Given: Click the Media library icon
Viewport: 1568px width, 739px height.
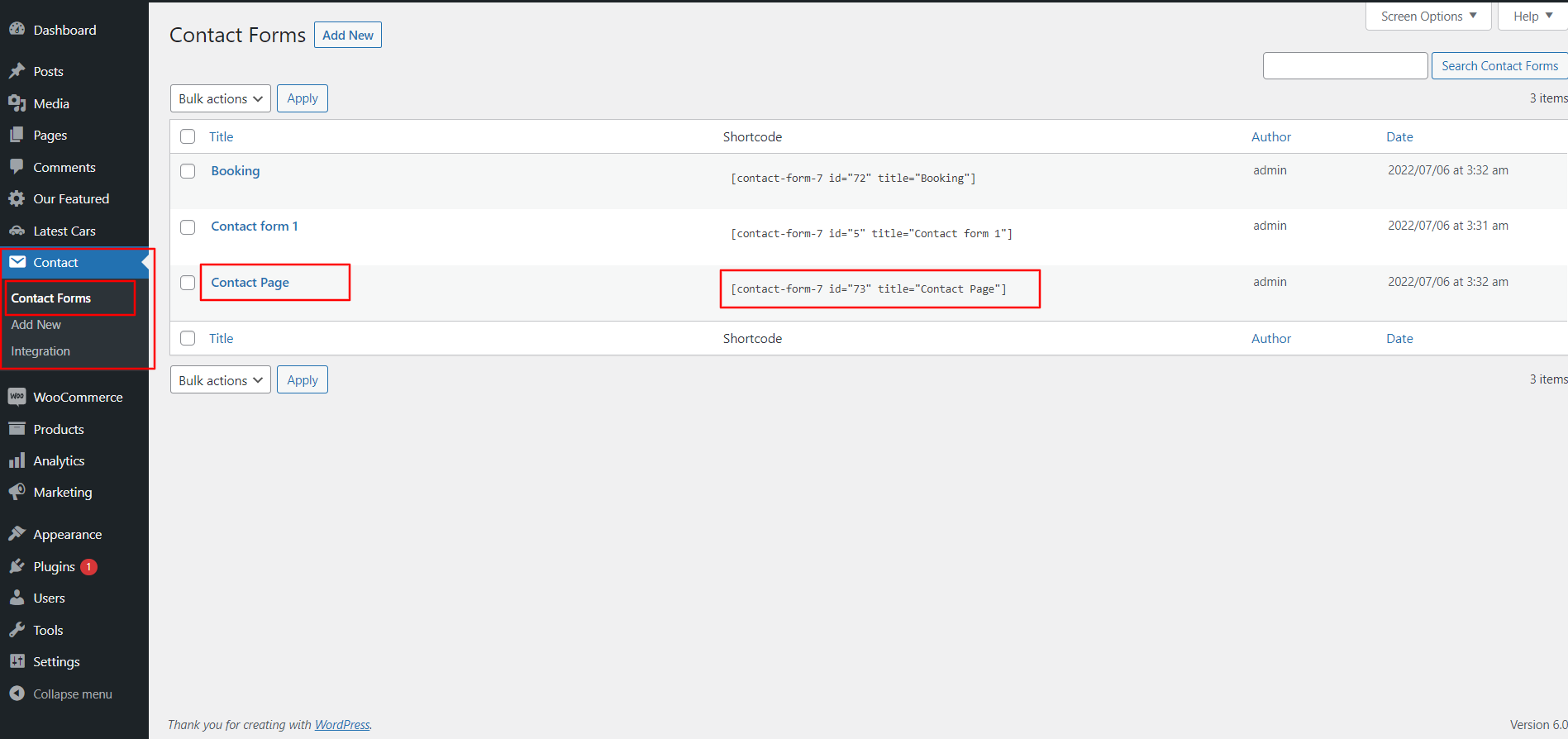Looking at the screenshot, I should tap(17, 103).
